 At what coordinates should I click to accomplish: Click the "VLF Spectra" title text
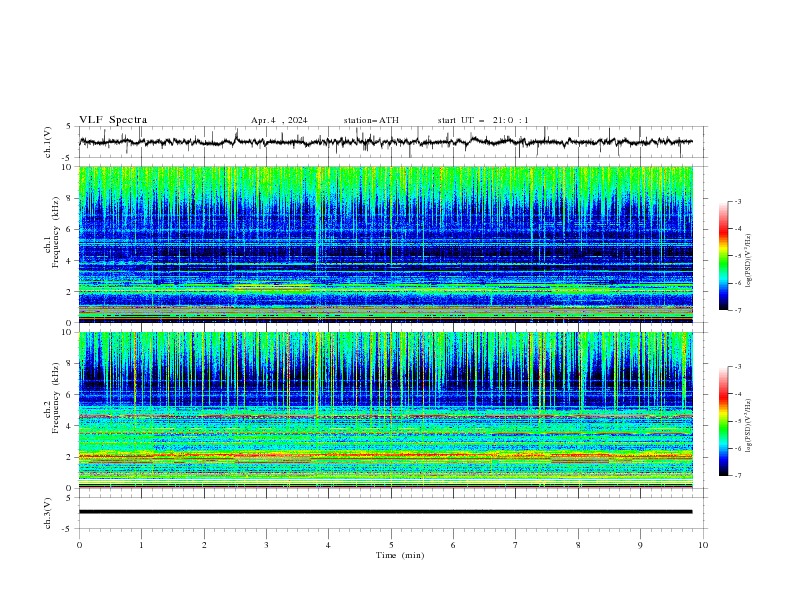(x=113, y=120)
